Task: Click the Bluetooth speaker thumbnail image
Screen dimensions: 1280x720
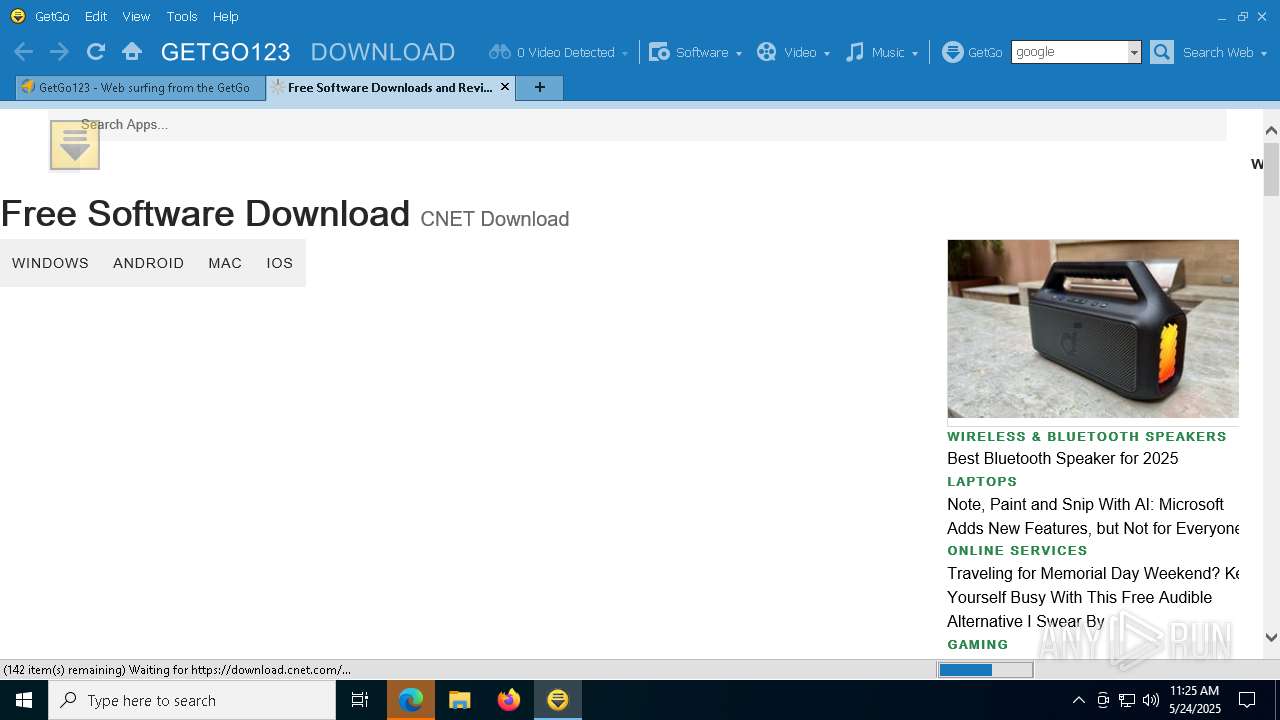Action: click(x=1093, y=328)
